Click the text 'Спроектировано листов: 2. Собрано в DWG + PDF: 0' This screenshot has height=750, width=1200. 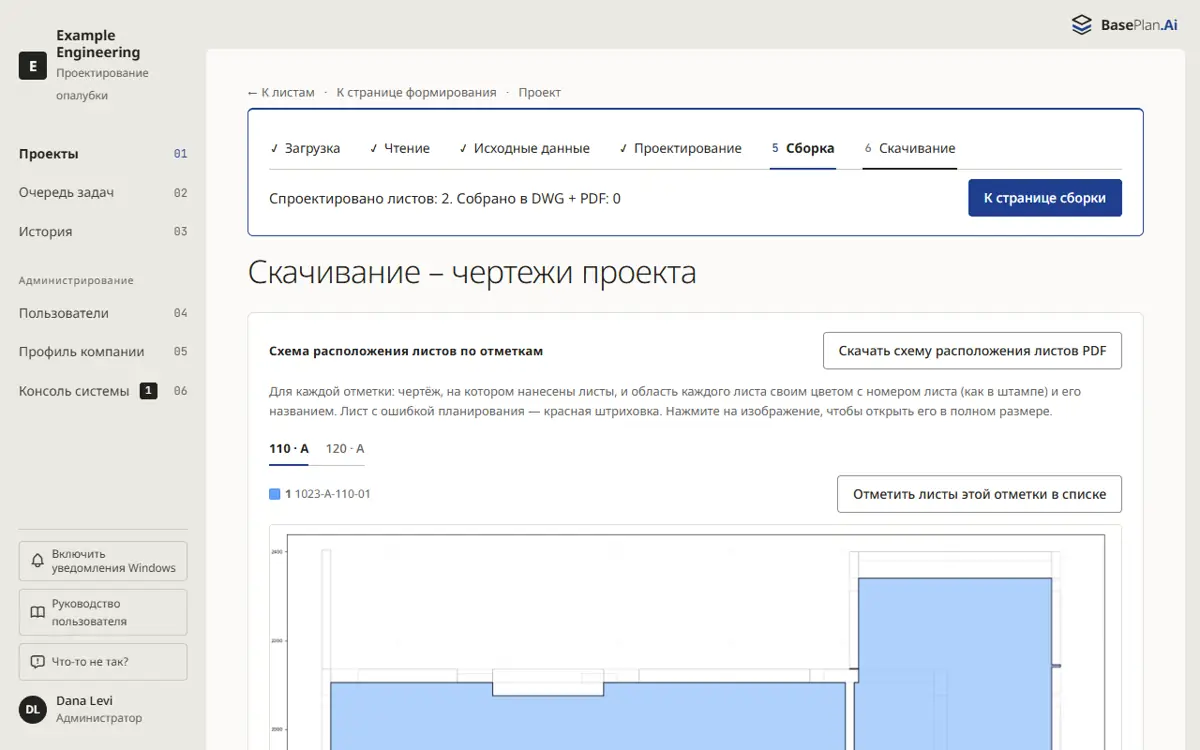(445, 198)
